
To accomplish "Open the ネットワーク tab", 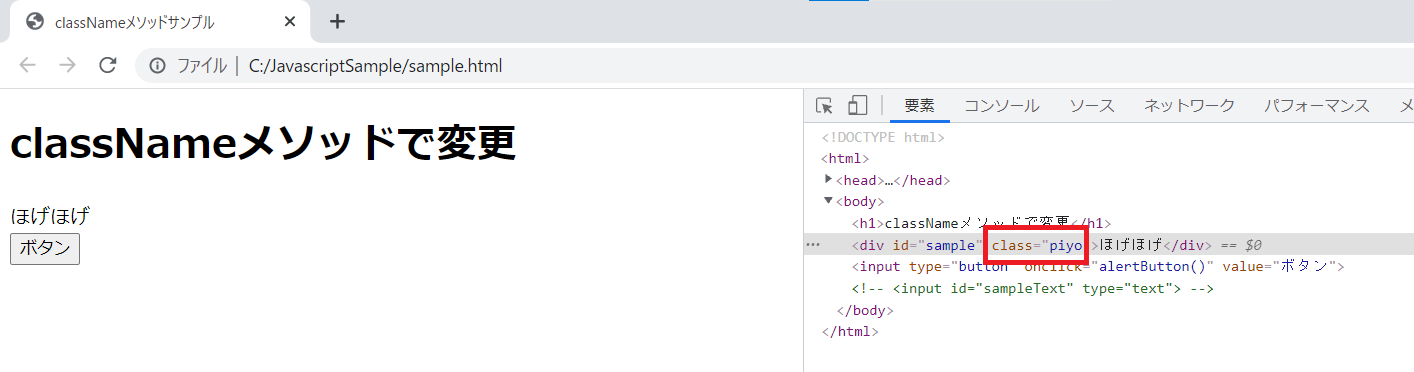I will click(x=1189, y=106).
